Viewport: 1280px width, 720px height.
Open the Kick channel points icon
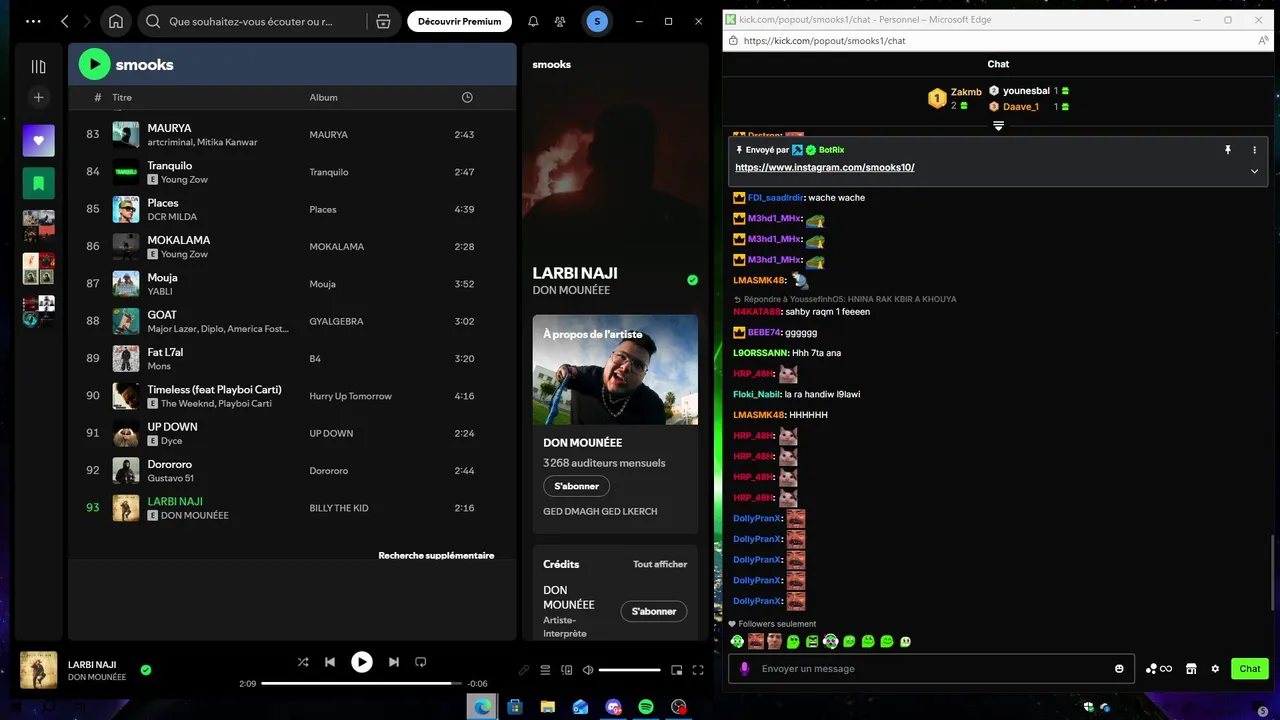(1158, 669)
